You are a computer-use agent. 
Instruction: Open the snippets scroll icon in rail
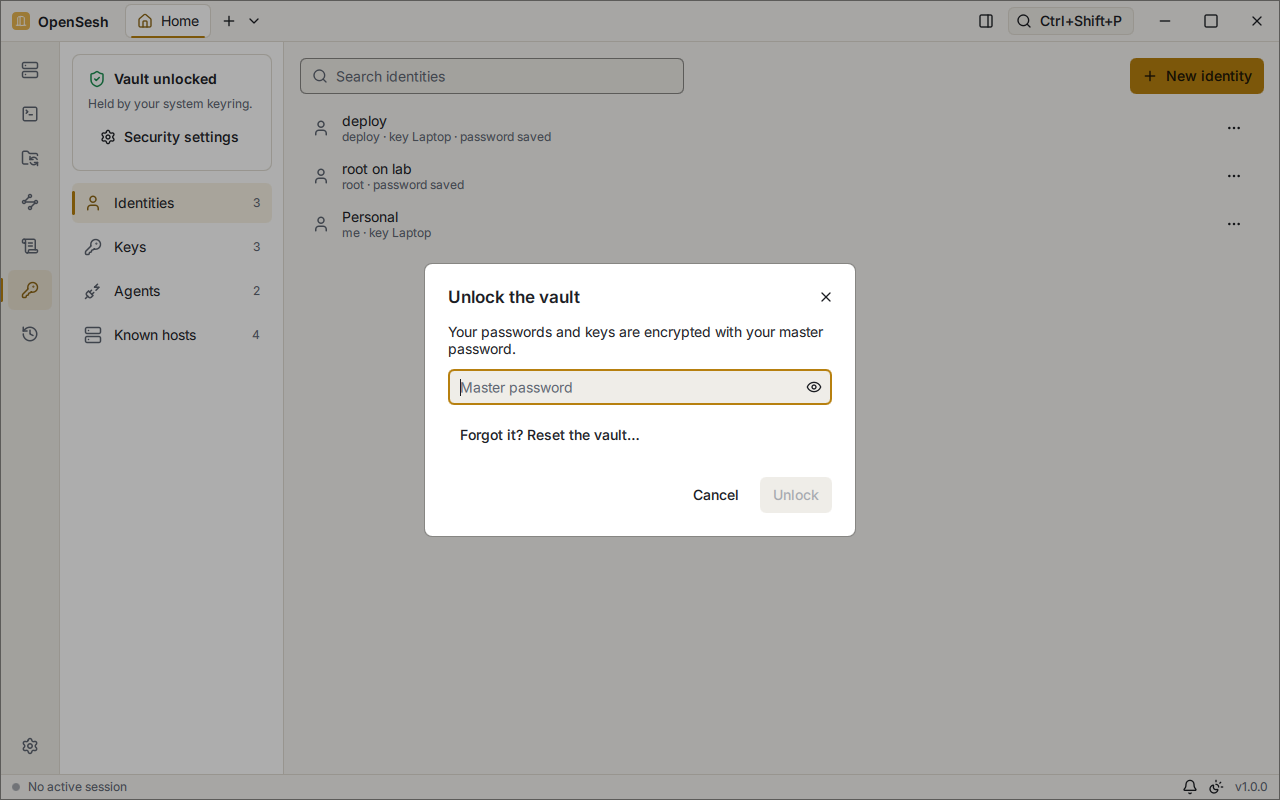click(x=30, y=246)
